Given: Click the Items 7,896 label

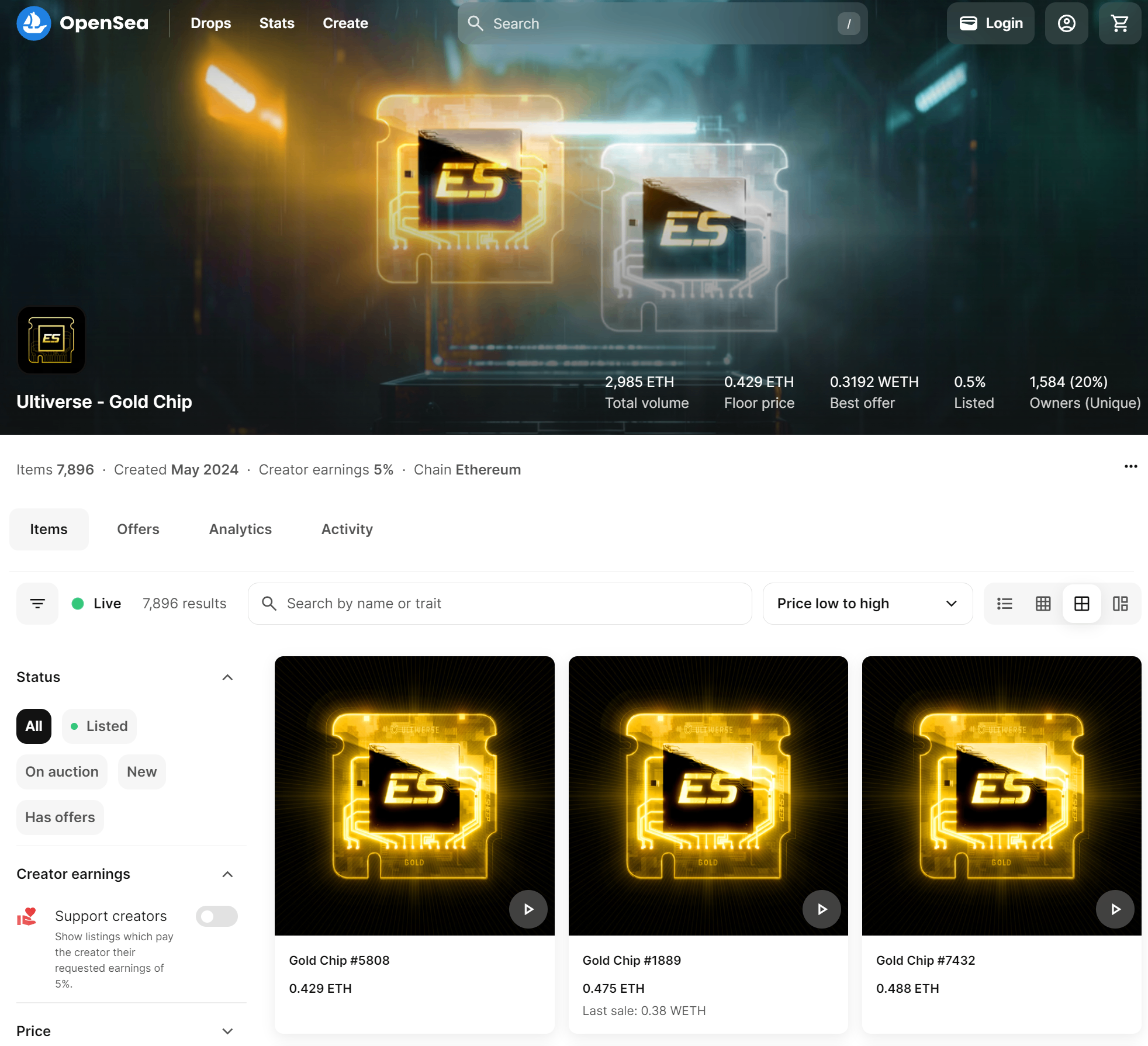Looking at the screenshot, I should [x=55, y=470].
